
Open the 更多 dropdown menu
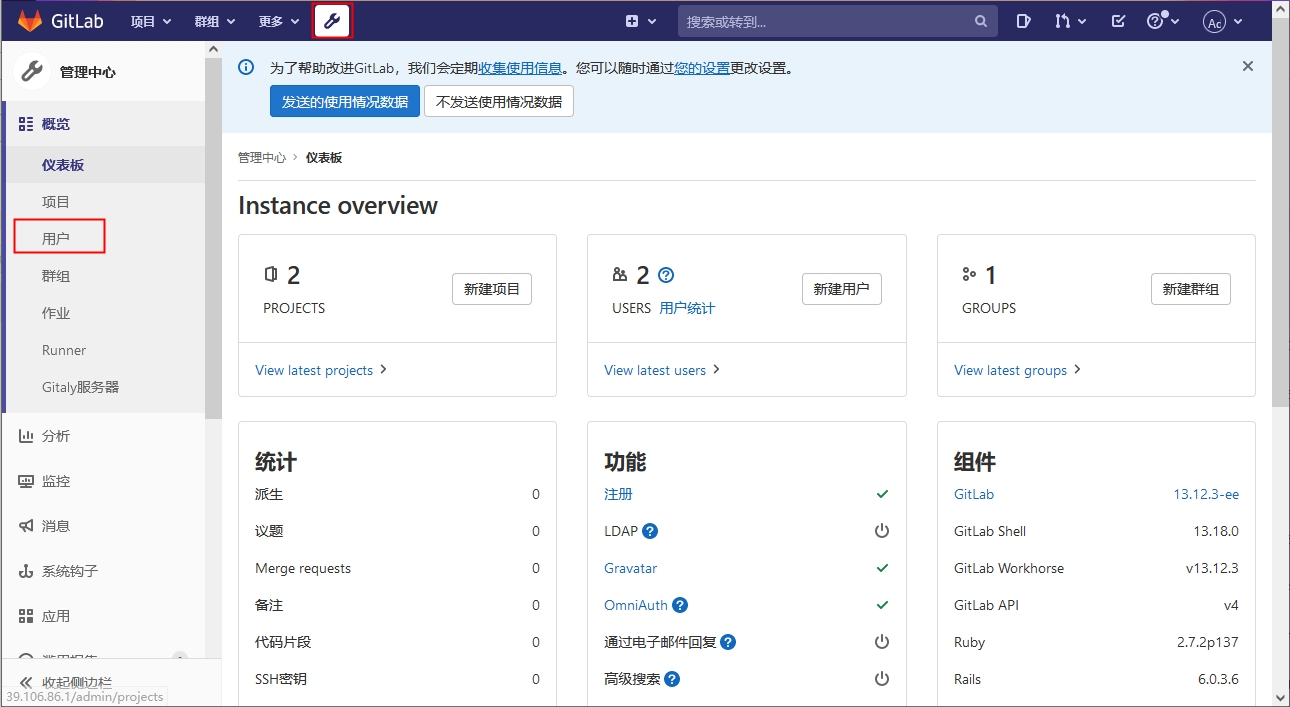coord(278,21)
